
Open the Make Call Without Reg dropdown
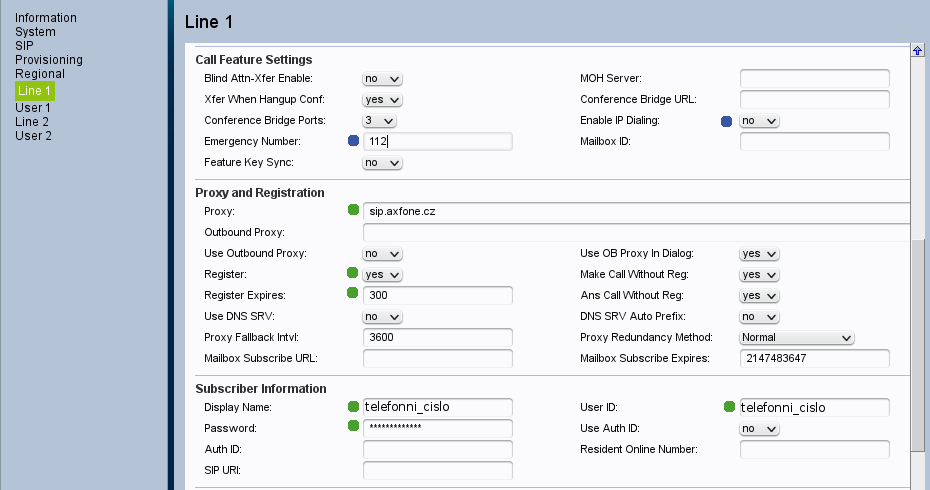point(759,275)
